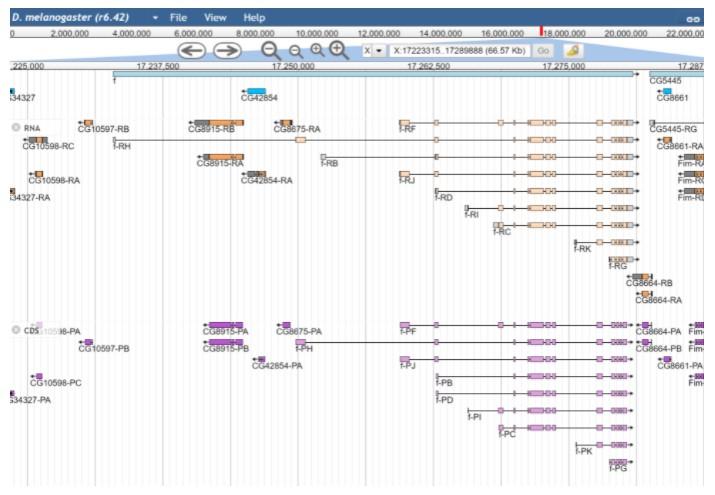Select transcript f-RG
This screenshot has height=495, width=715.
pyautogui.click(x=622, y=259)
